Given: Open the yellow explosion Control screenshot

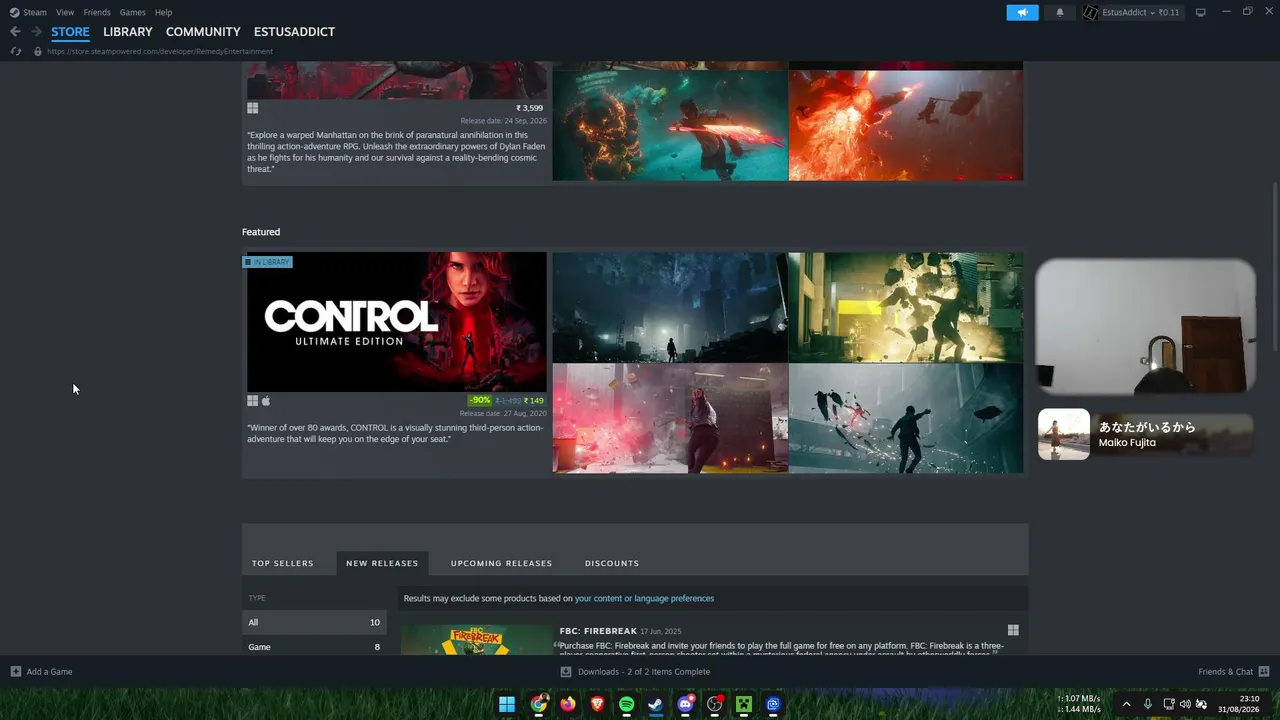Looking at the screenshot, I should click(x=906, y=307).
